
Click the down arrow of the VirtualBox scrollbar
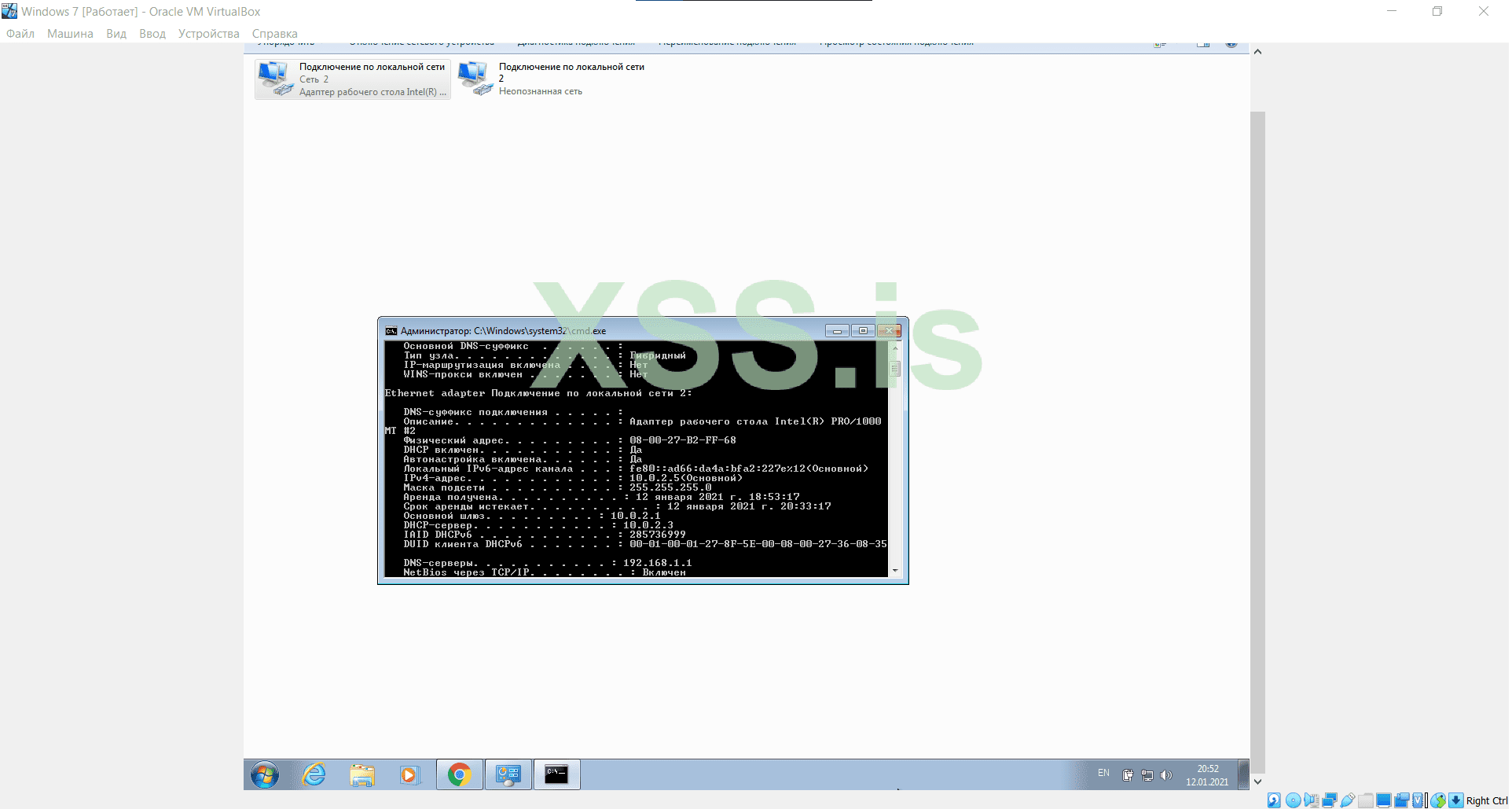pyautogui.click(x=1257, y=781)
